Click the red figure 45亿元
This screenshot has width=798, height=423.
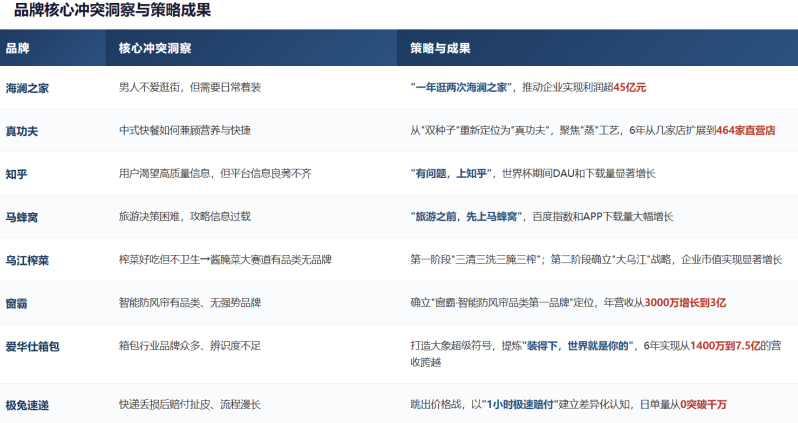point(630,88)
